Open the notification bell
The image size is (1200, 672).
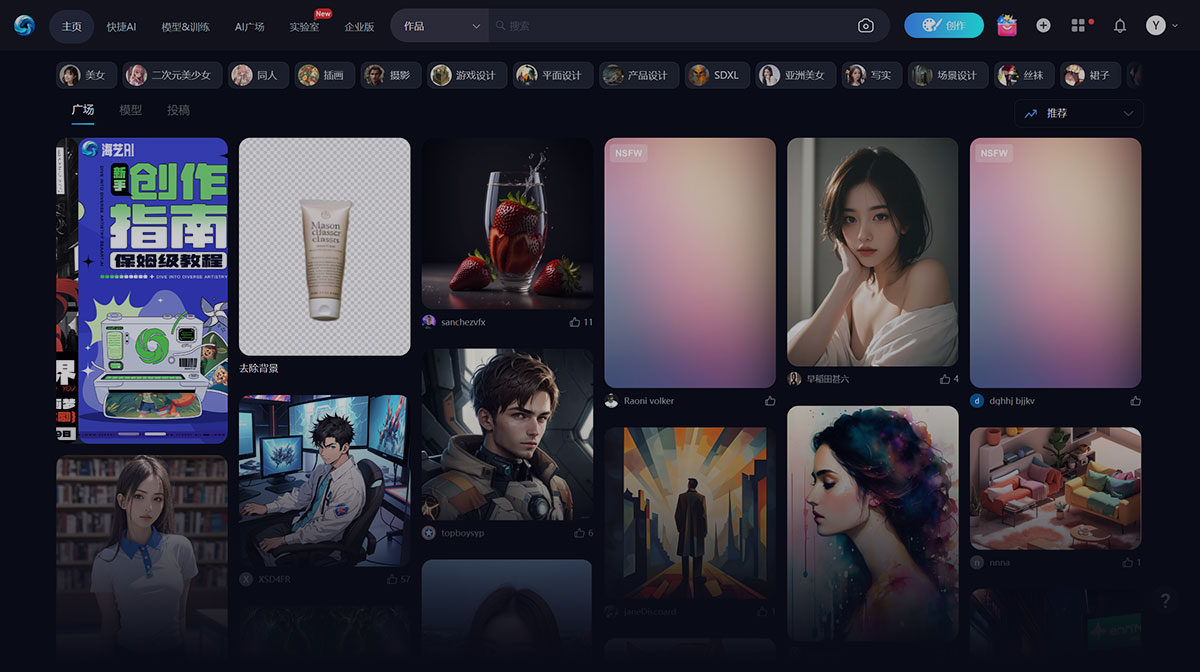click(x=1120, y=25)
